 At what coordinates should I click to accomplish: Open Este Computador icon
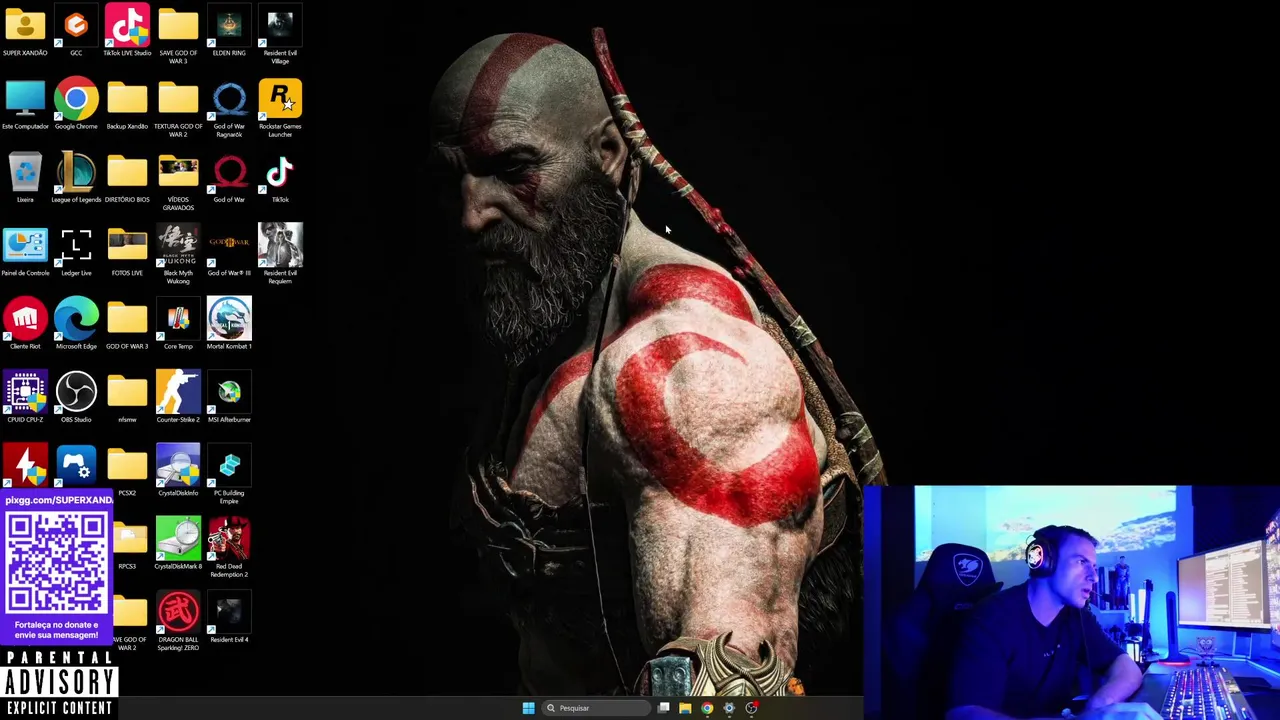25,105
